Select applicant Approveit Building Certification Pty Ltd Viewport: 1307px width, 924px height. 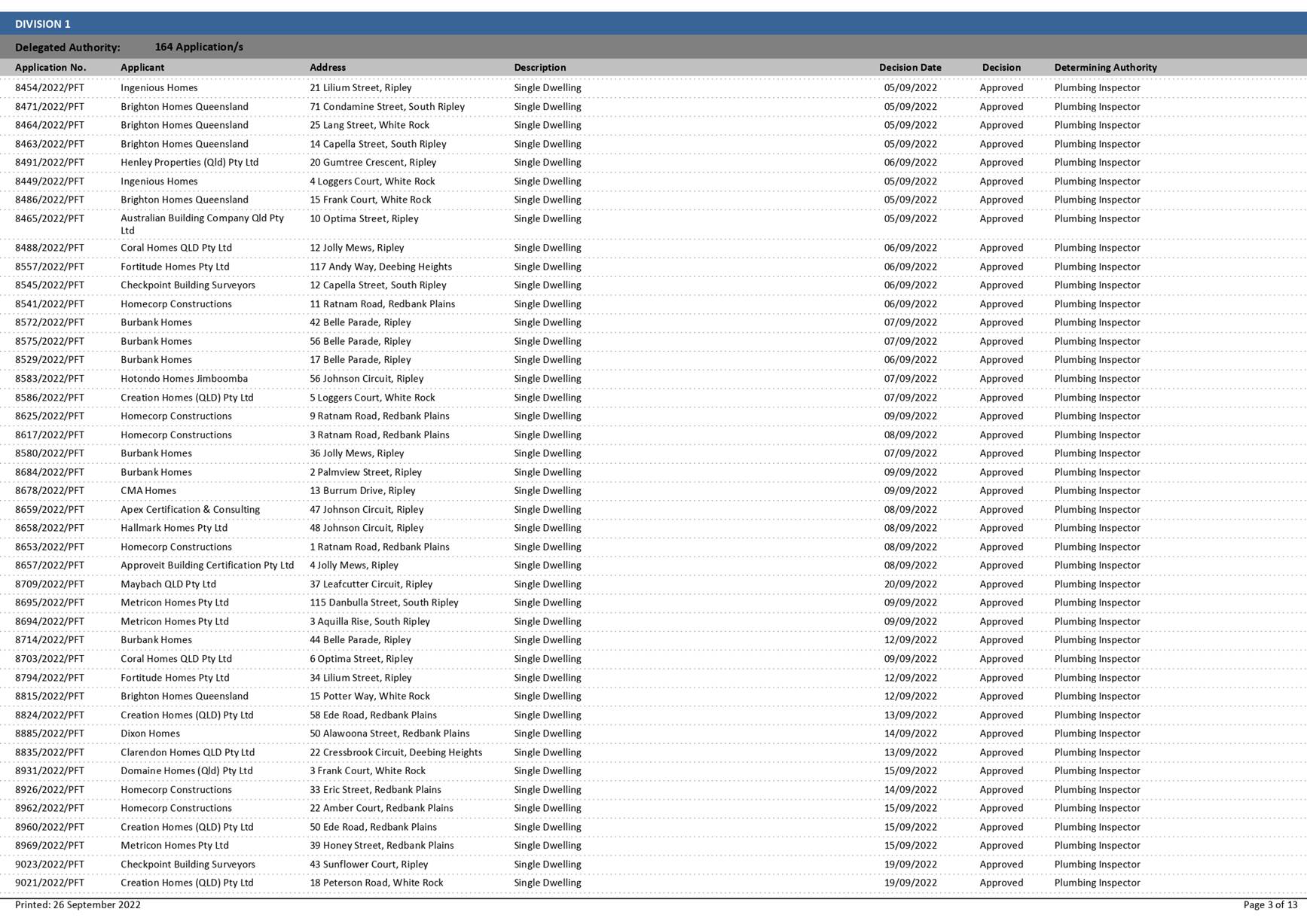[x=207, y=565]
